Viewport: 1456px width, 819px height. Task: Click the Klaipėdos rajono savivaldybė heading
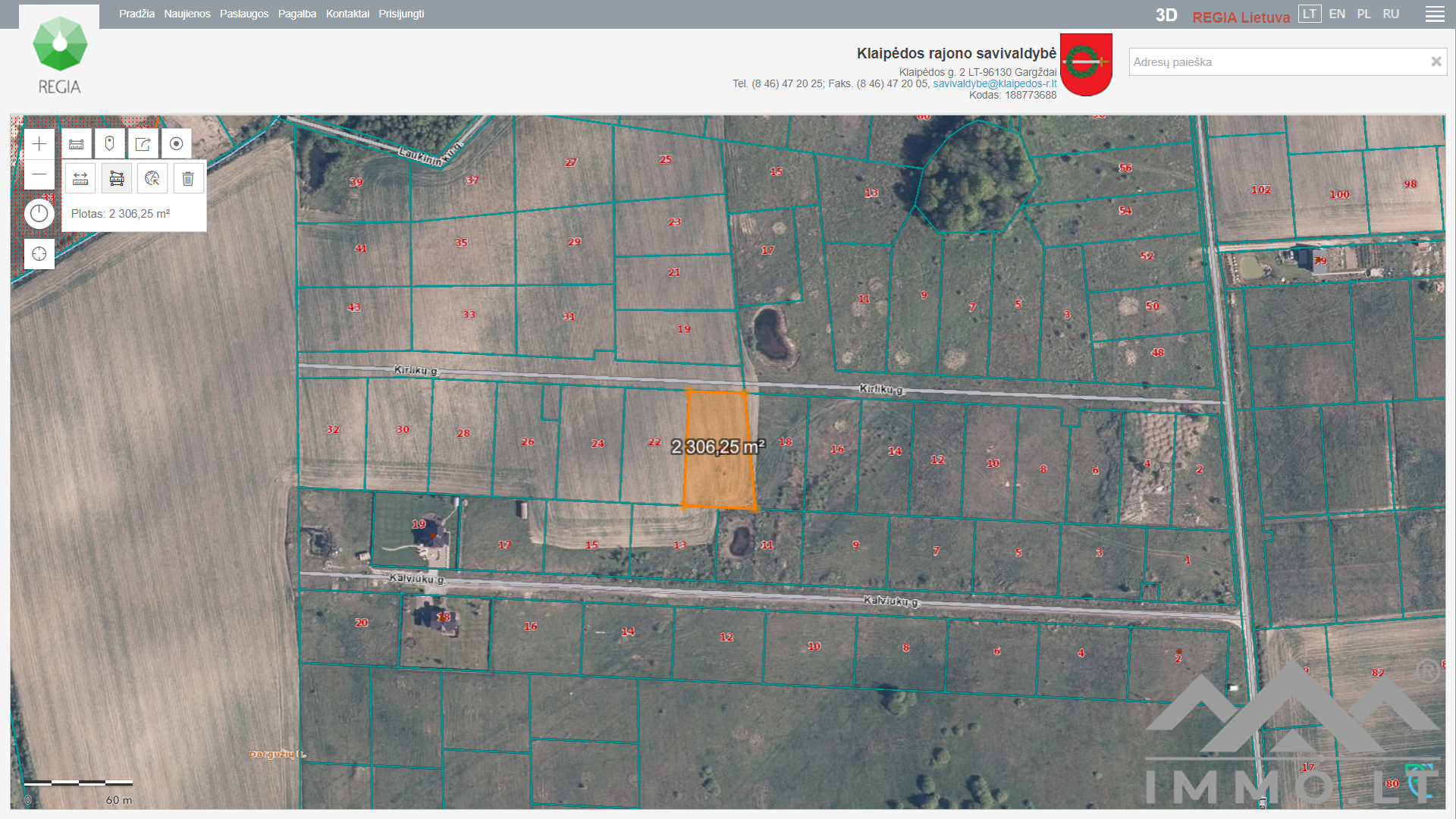[x=956, y=53]
